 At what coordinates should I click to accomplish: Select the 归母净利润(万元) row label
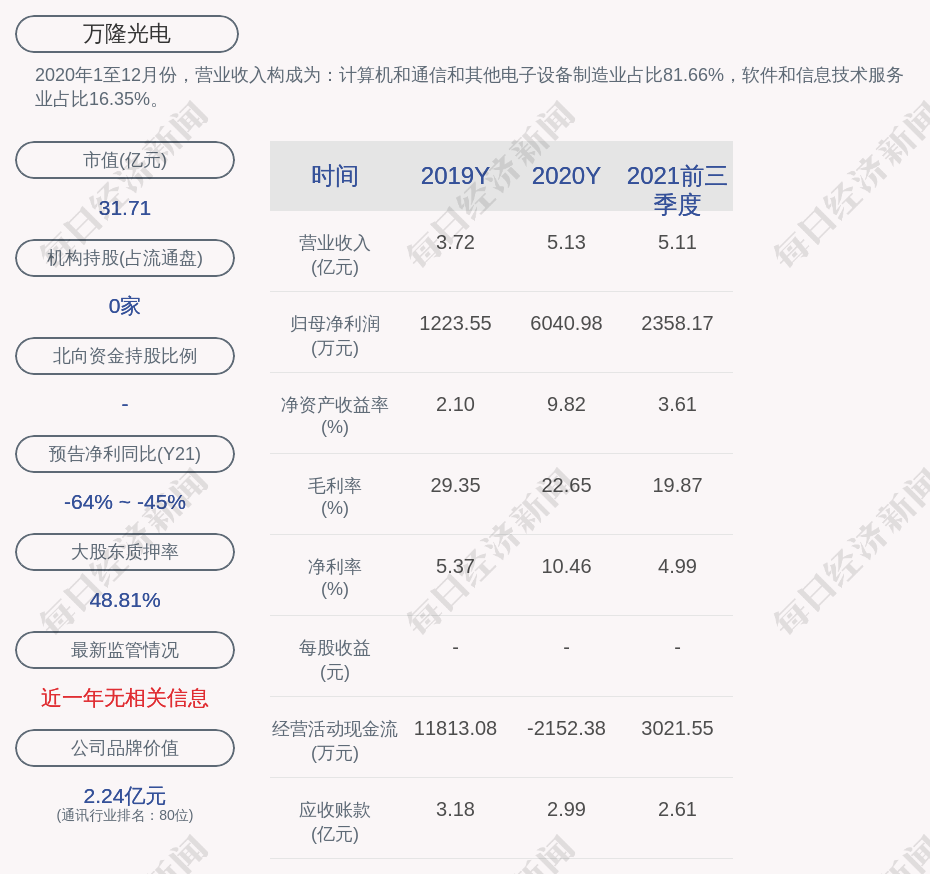pos(335,336)
